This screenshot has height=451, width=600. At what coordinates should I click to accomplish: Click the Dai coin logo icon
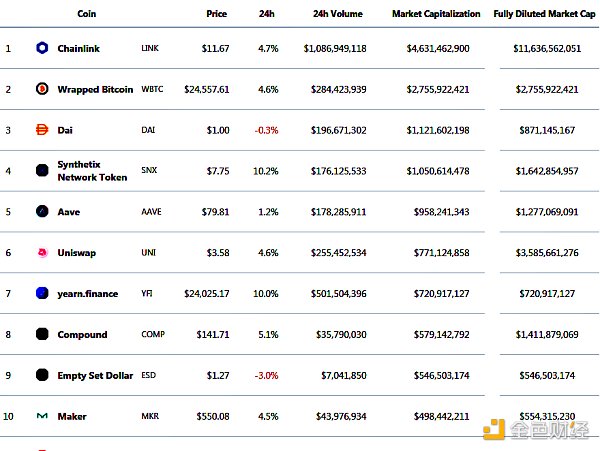[x=42, y=130]
